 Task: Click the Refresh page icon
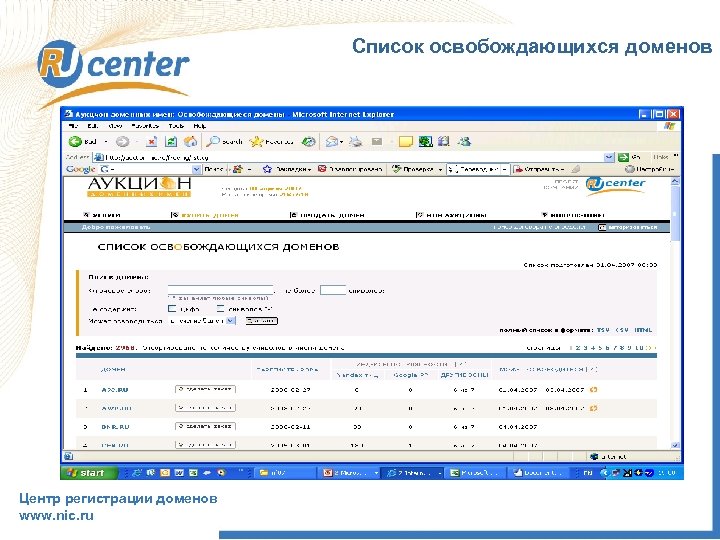(x=171, y=141)
